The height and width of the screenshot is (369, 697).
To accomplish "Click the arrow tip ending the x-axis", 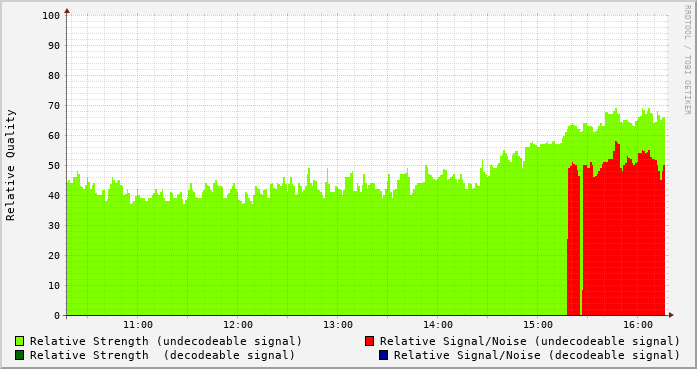I will (671, 315).
